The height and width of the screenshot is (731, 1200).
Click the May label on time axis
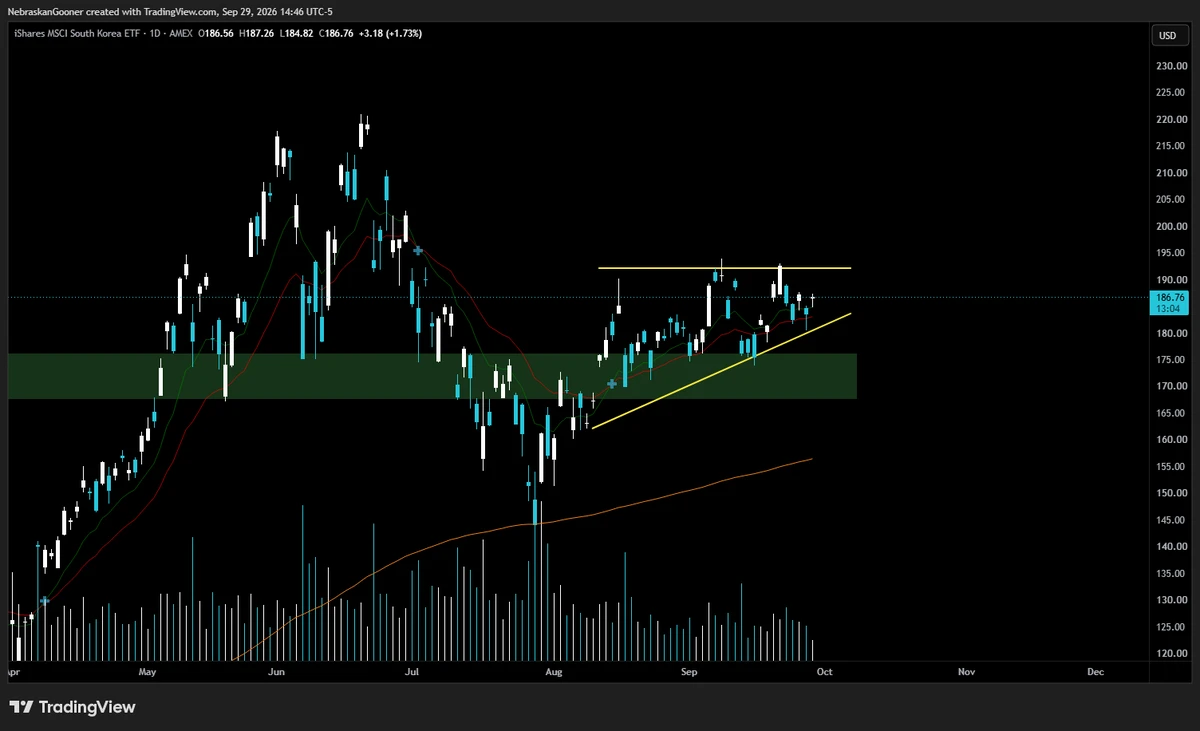[x=149, y=673]
